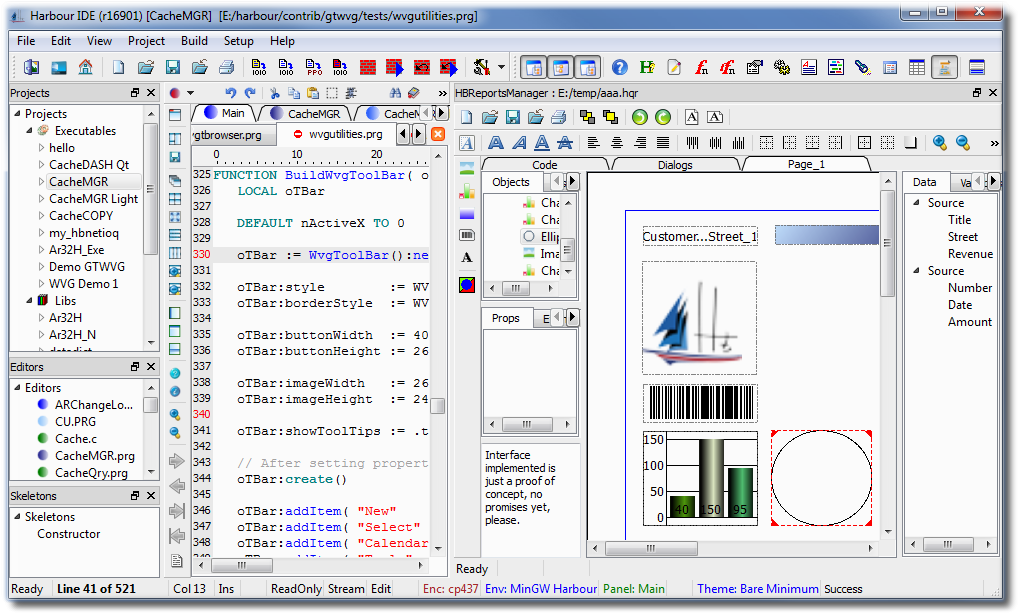Viewport: 1023px width, 616px height.
Task: Click the undo arrow in editor toolbar
Action: [x=231, y=93]
